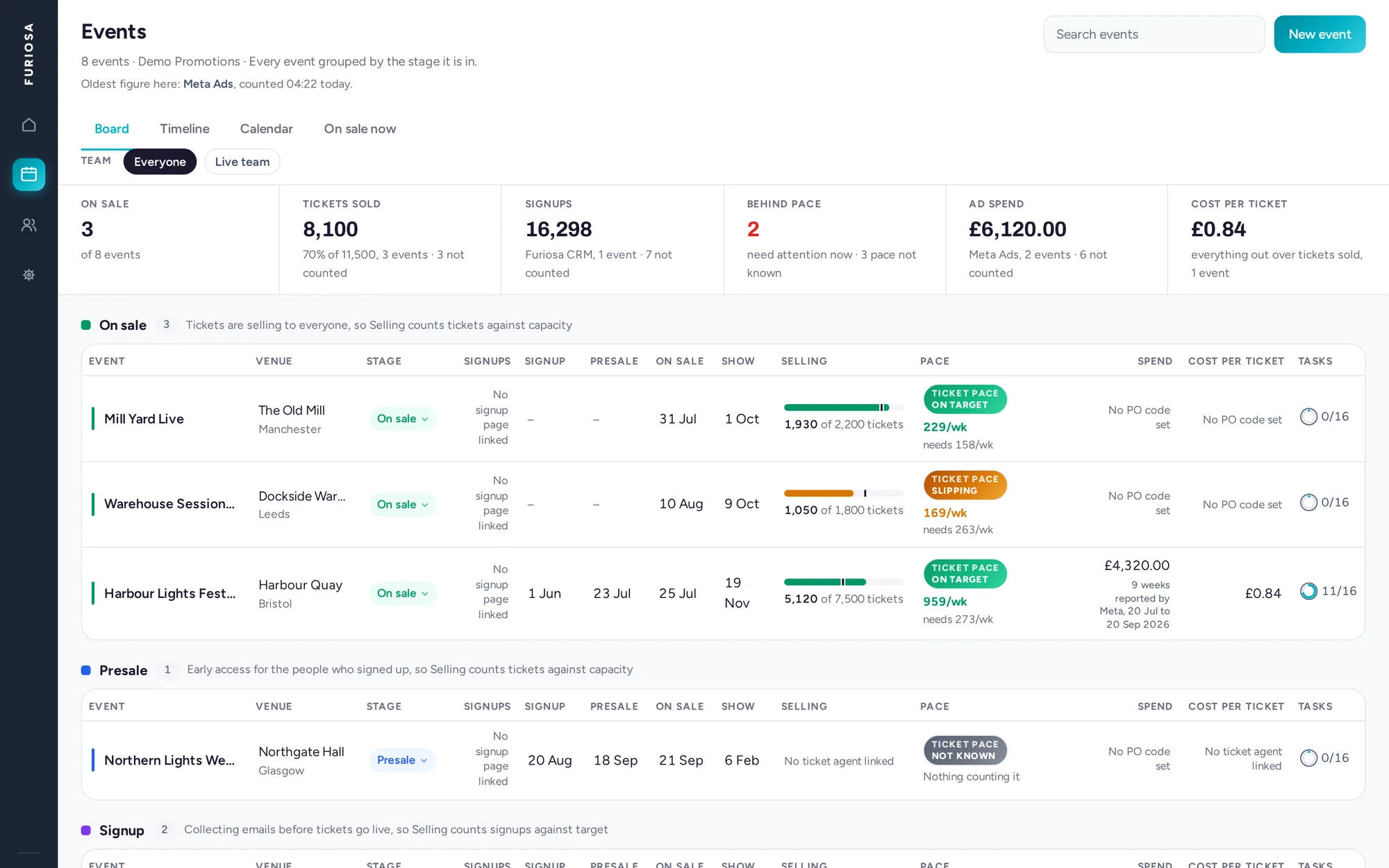Screen dimensions: 1389x868
Task: Click Ticket Pace Slipping badge
Action: coord(965,485)
